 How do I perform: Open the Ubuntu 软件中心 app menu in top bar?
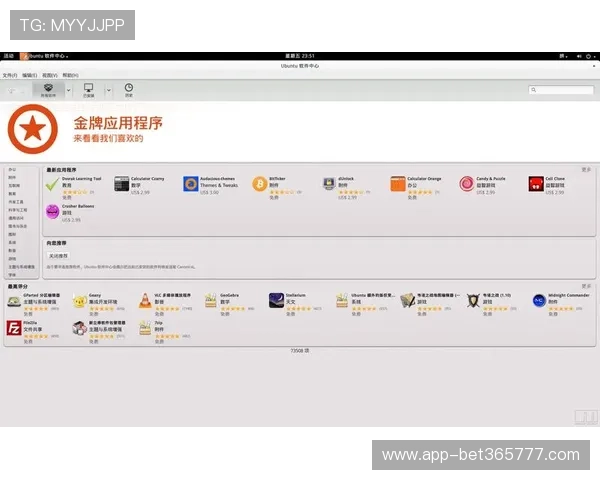pyautogui.click(x=44, y=56)
